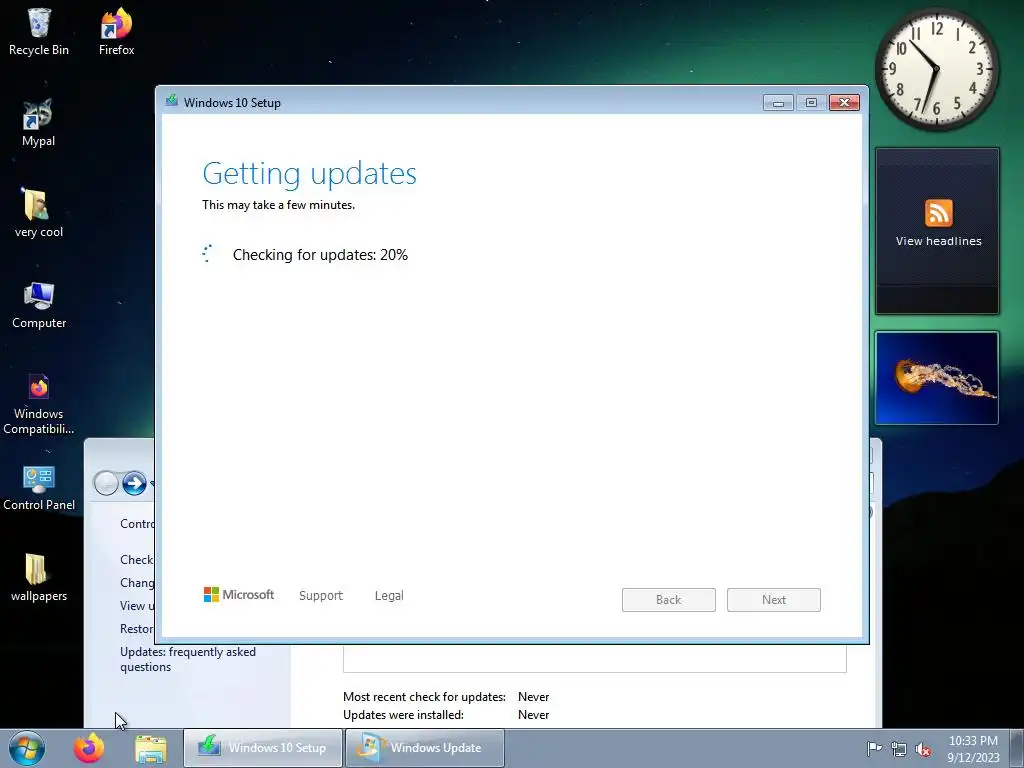The height and width of the screenshot is (768, 1024).
Task: Click 'Updates were installed:' label
Action: (404, 715)
